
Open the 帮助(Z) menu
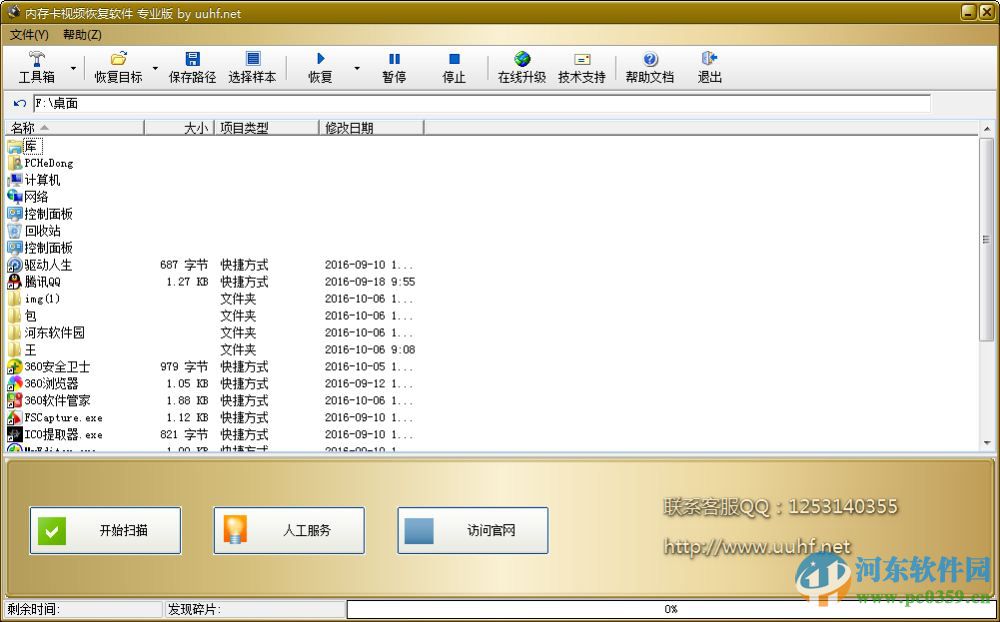pos(82,34)
